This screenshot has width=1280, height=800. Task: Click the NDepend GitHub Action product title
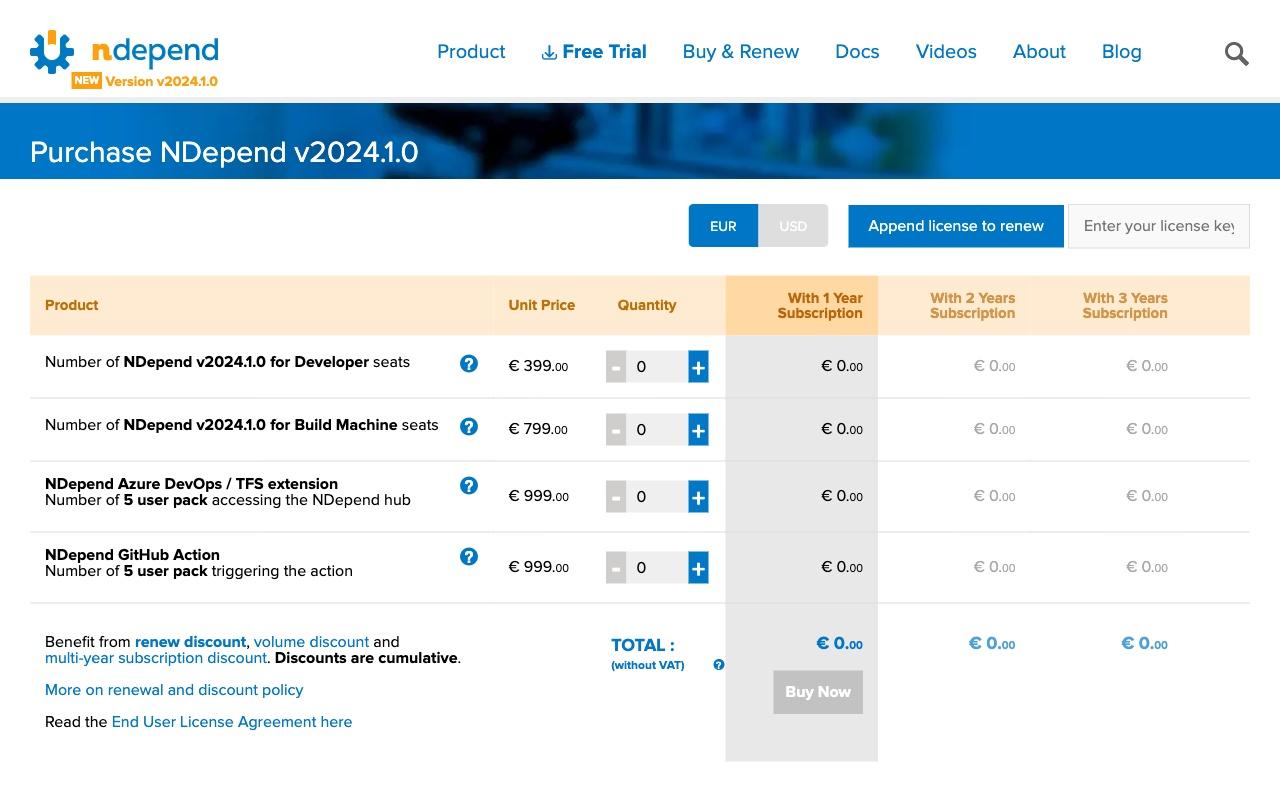[132, 555]
